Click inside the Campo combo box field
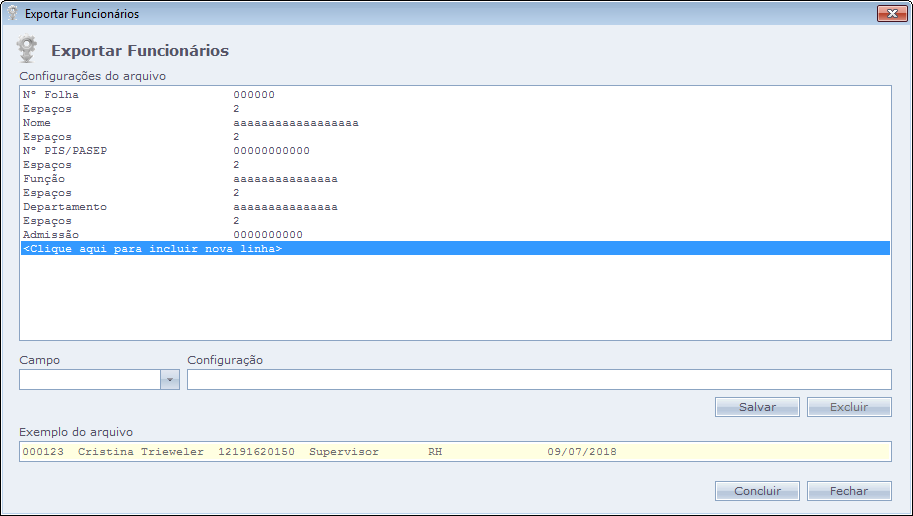This screenshot has height=516, width=913. pyautogui.click(x=90, y=380)
